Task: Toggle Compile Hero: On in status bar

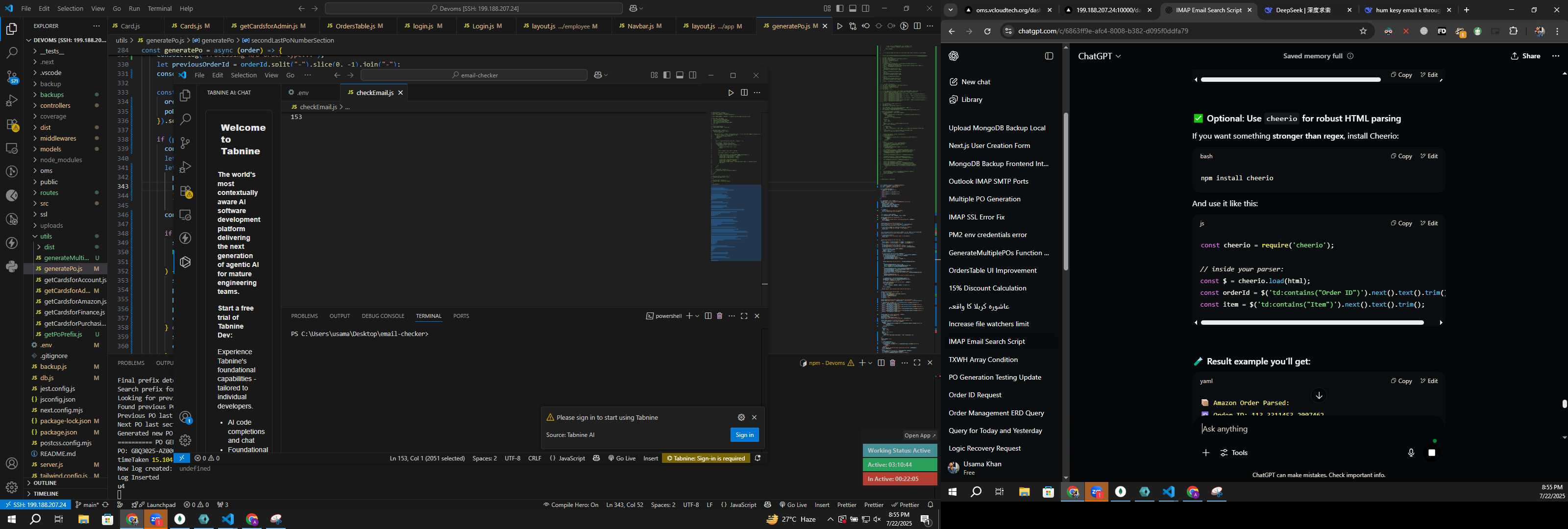Action: [570, 505]
